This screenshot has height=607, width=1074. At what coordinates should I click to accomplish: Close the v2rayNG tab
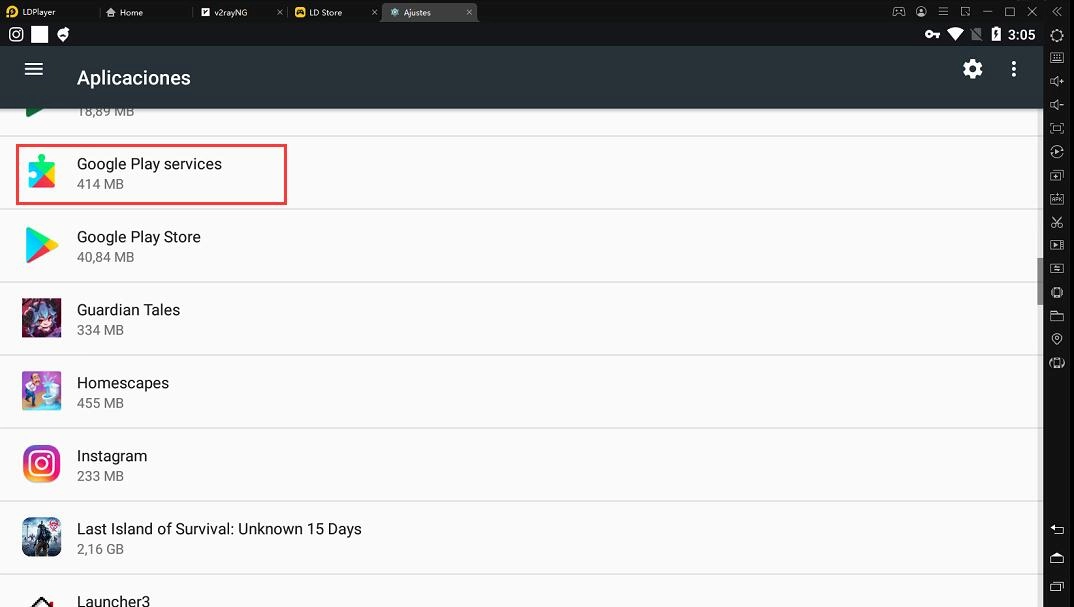click(x=279, y=12)
